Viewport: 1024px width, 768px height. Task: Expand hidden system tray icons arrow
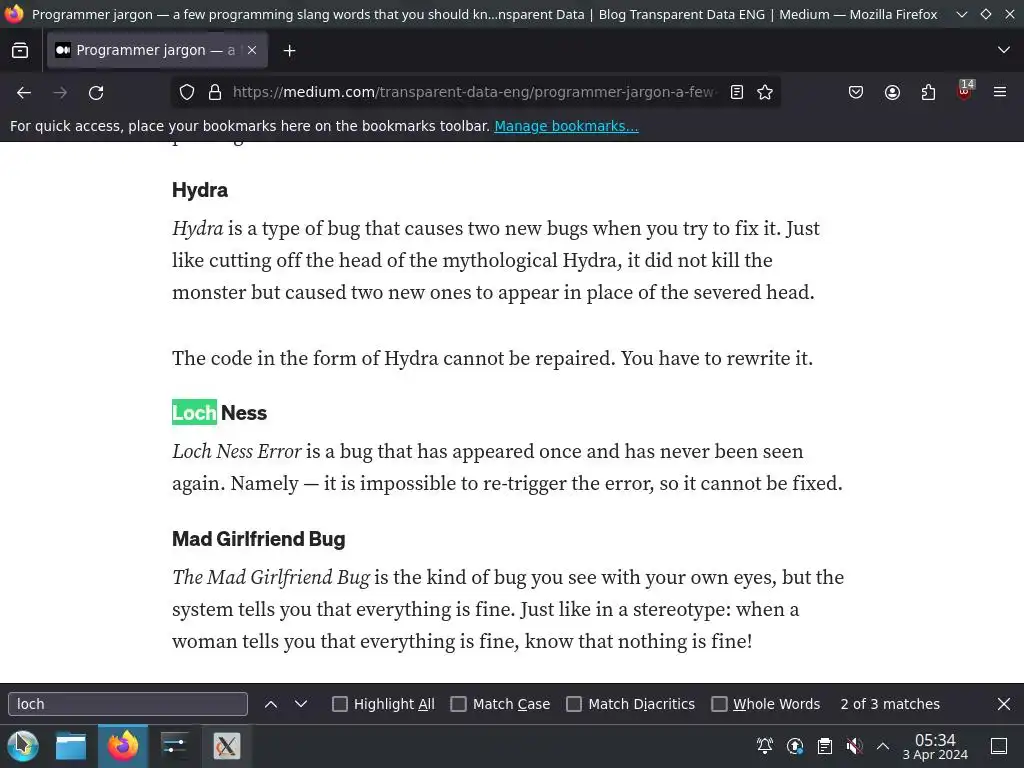[x=882, y=746]
